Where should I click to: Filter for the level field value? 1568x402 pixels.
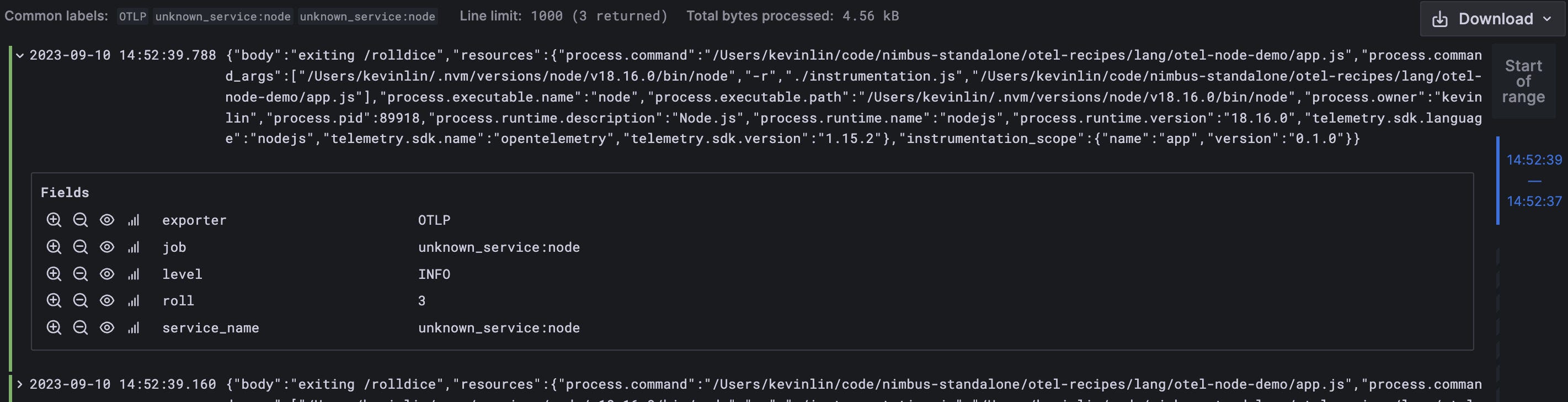pyautogui.click(x=54, y=273)
